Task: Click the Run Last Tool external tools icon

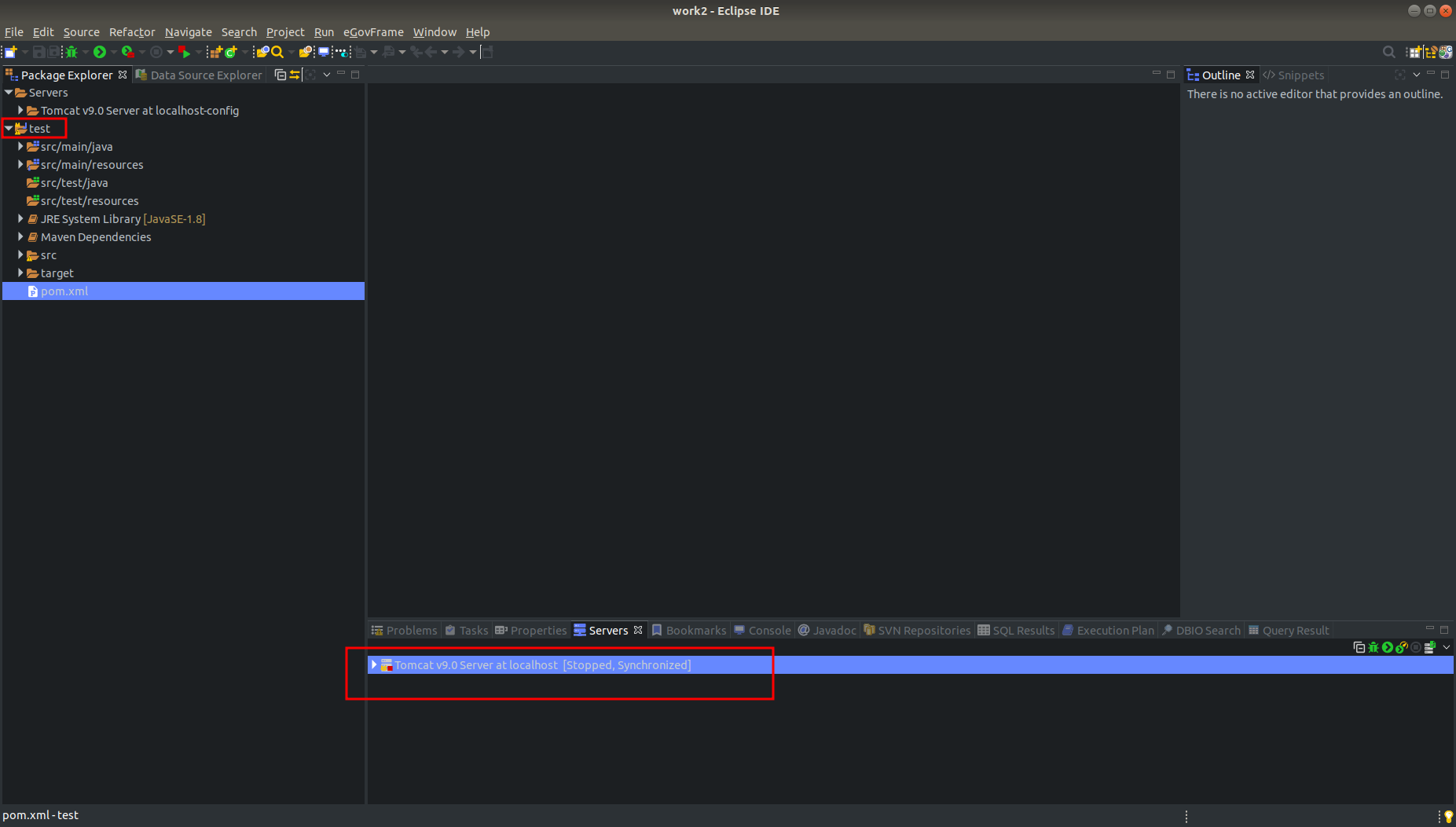Action: tap(128, 52)
